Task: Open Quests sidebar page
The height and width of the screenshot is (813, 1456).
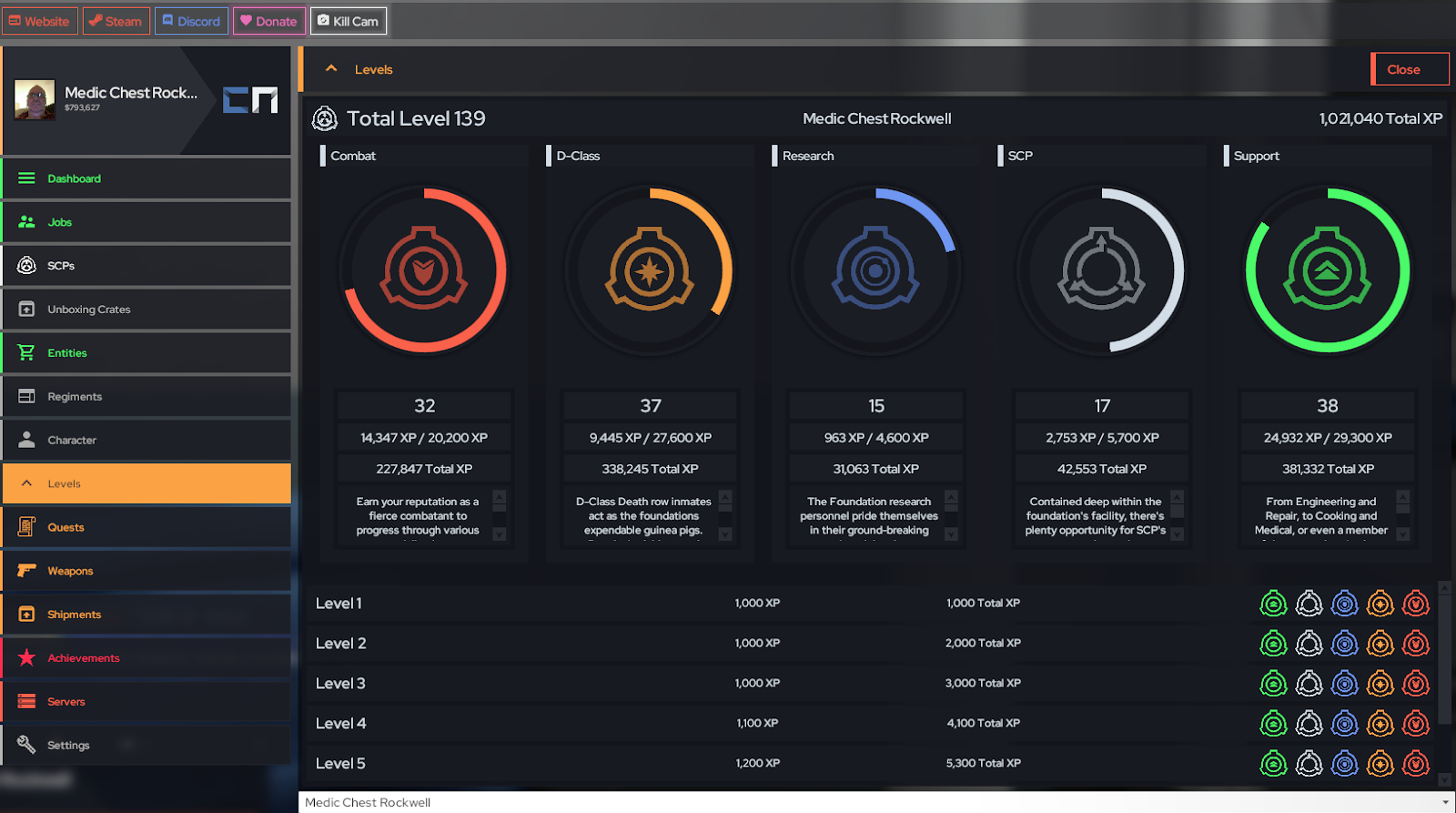Action: [147, 527]
